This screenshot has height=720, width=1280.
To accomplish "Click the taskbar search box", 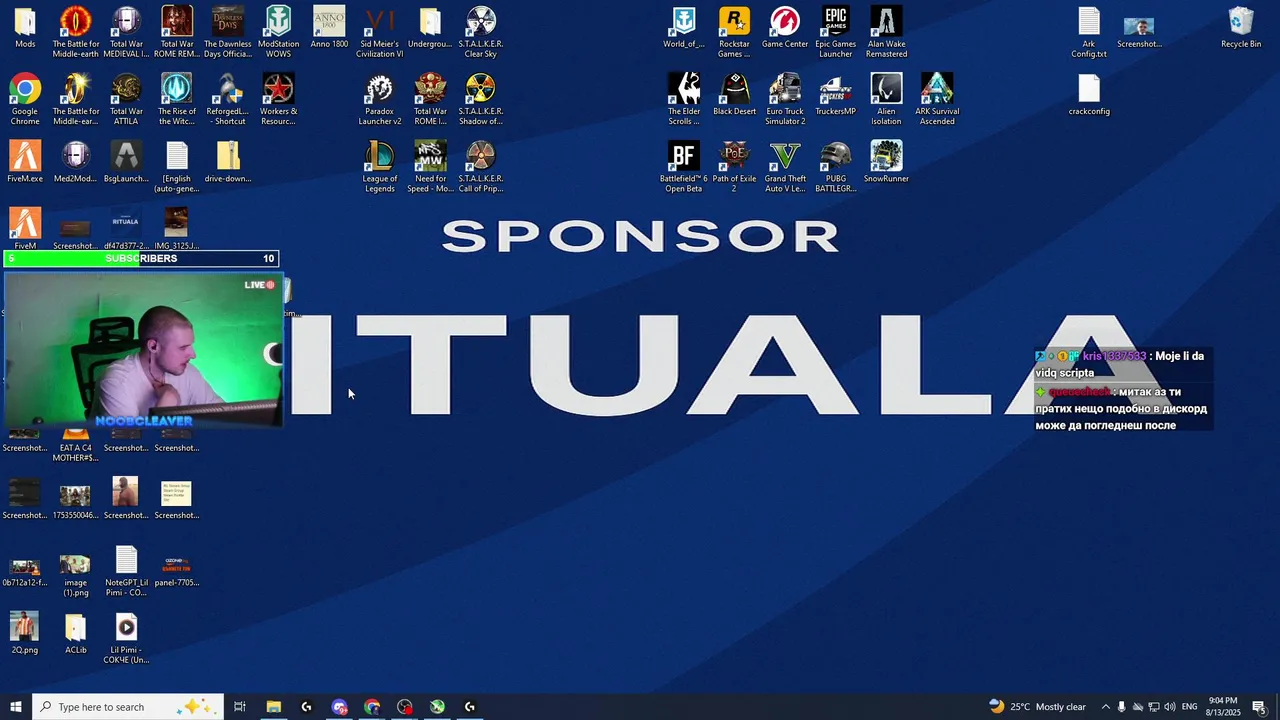I will pos(127,707).
